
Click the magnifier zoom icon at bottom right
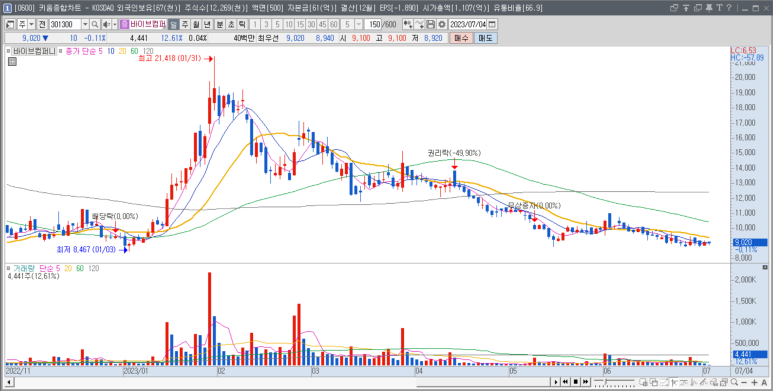coord(735,382)
